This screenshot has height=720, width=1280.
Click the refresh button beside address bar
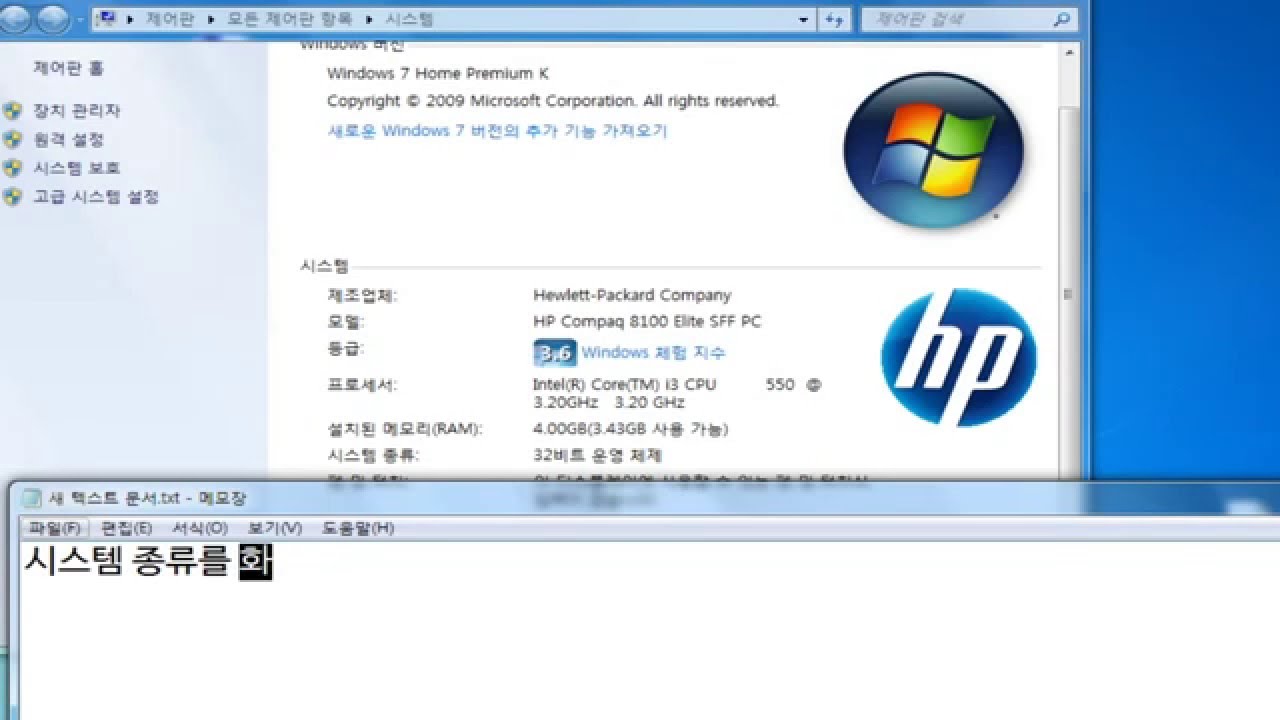(834, 19)
